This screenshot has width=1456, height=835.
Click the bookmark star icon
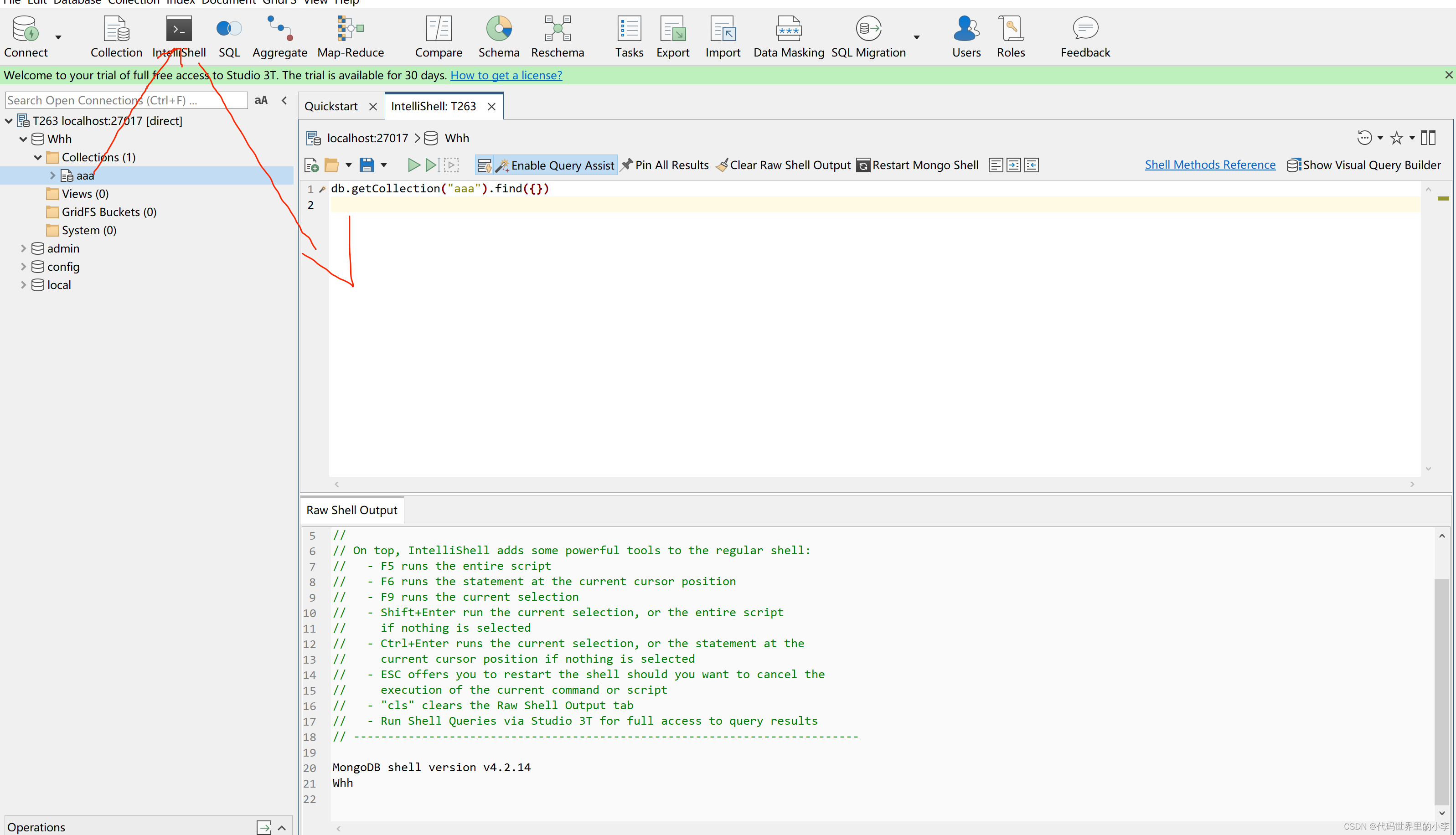point(1397,138)
